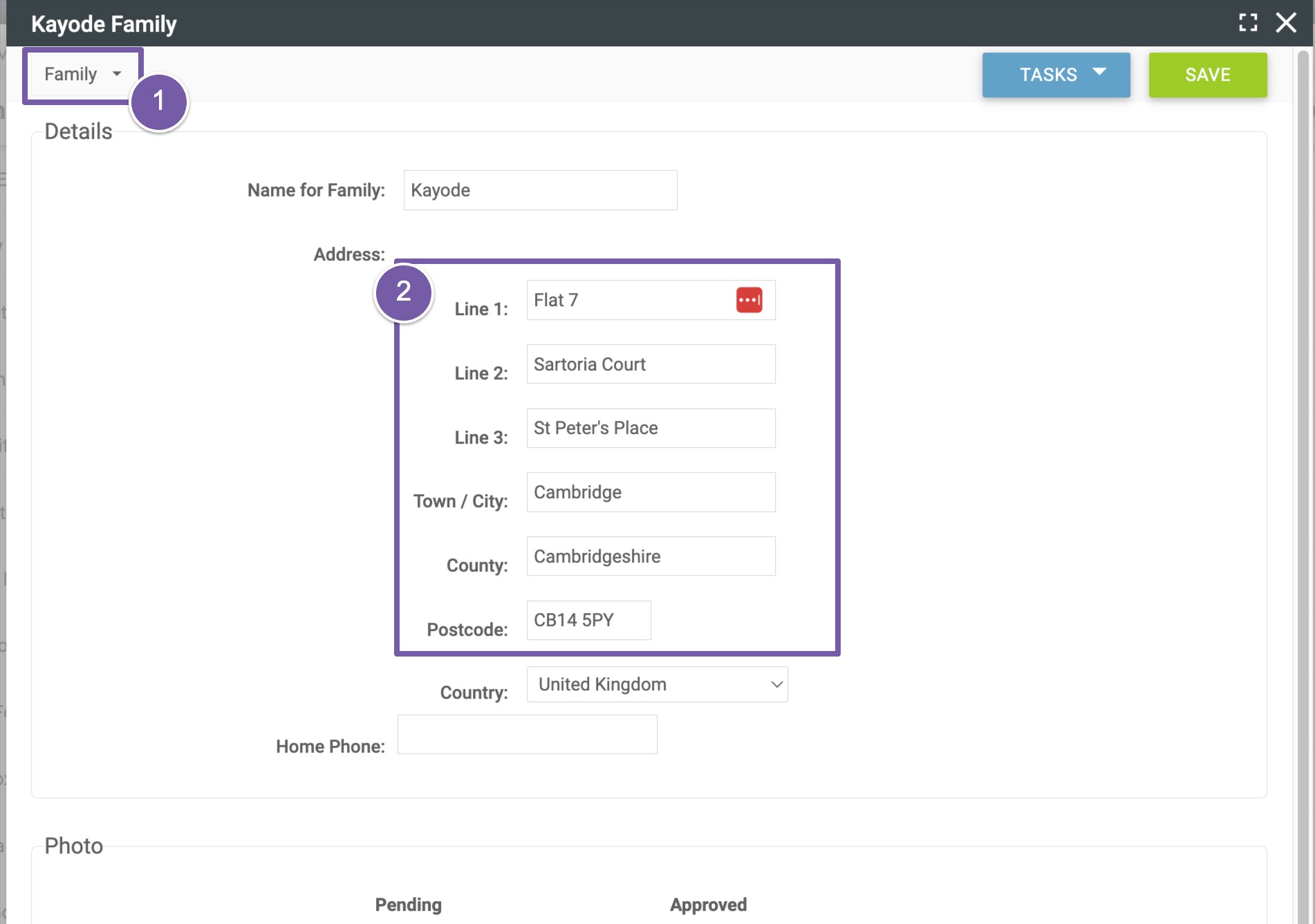Click the Line 1 address field
Image resolution: width=1315 pixels, height=924 pixels.
pos(629,300)
